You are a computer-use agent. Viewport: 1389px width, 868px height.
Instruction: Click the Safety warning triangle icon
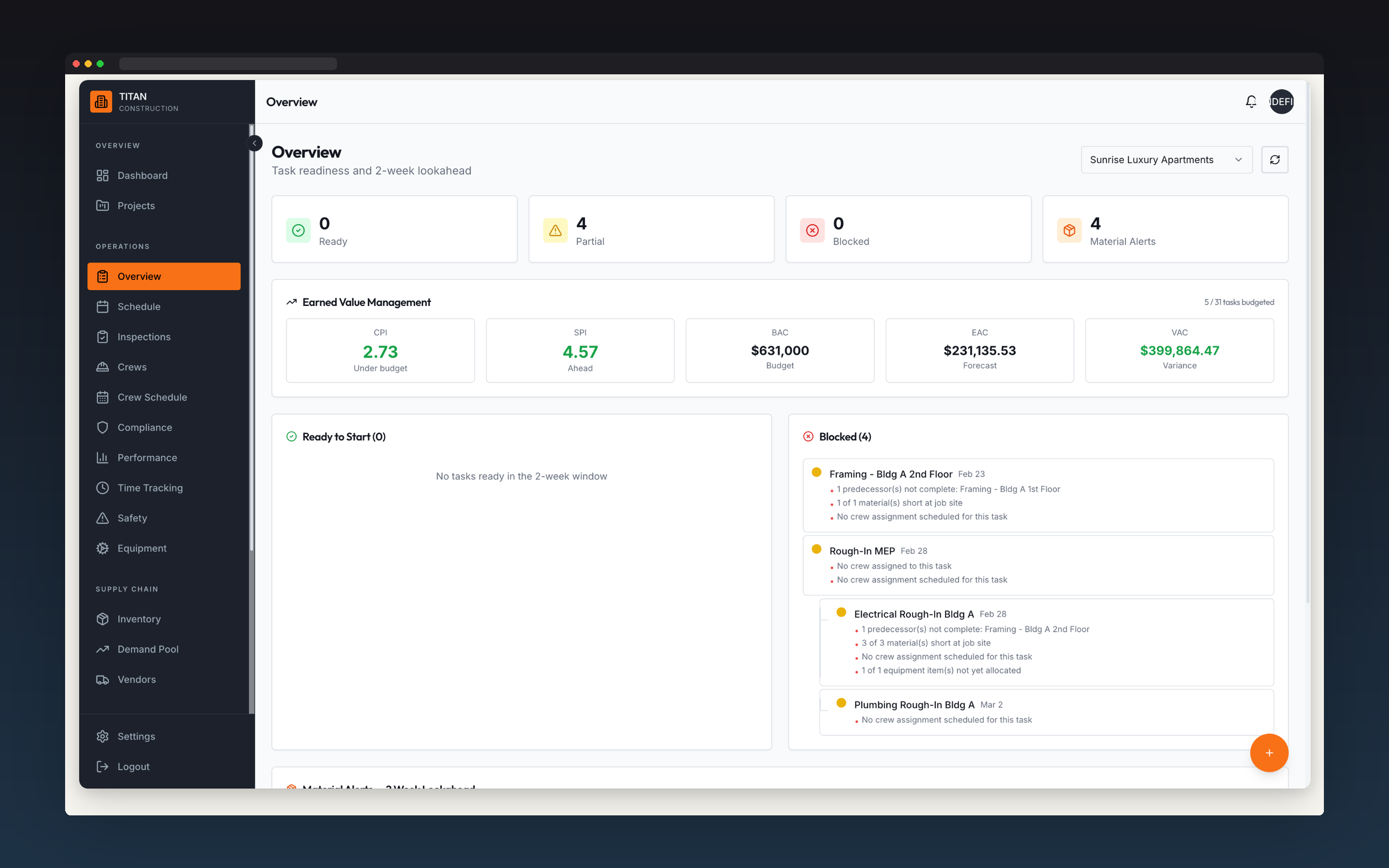pos(103,518)
